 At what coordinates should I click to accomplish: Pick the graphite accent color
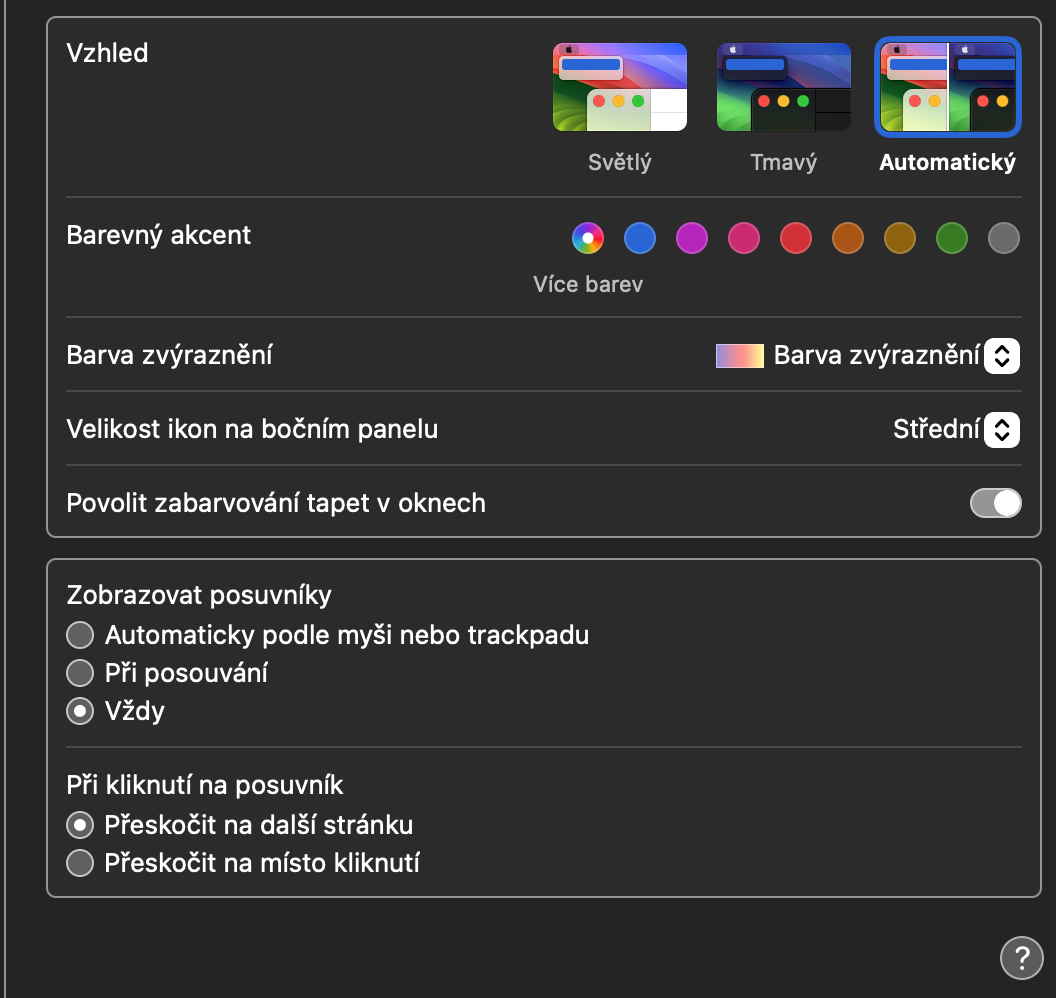[x=1004, y=238]
